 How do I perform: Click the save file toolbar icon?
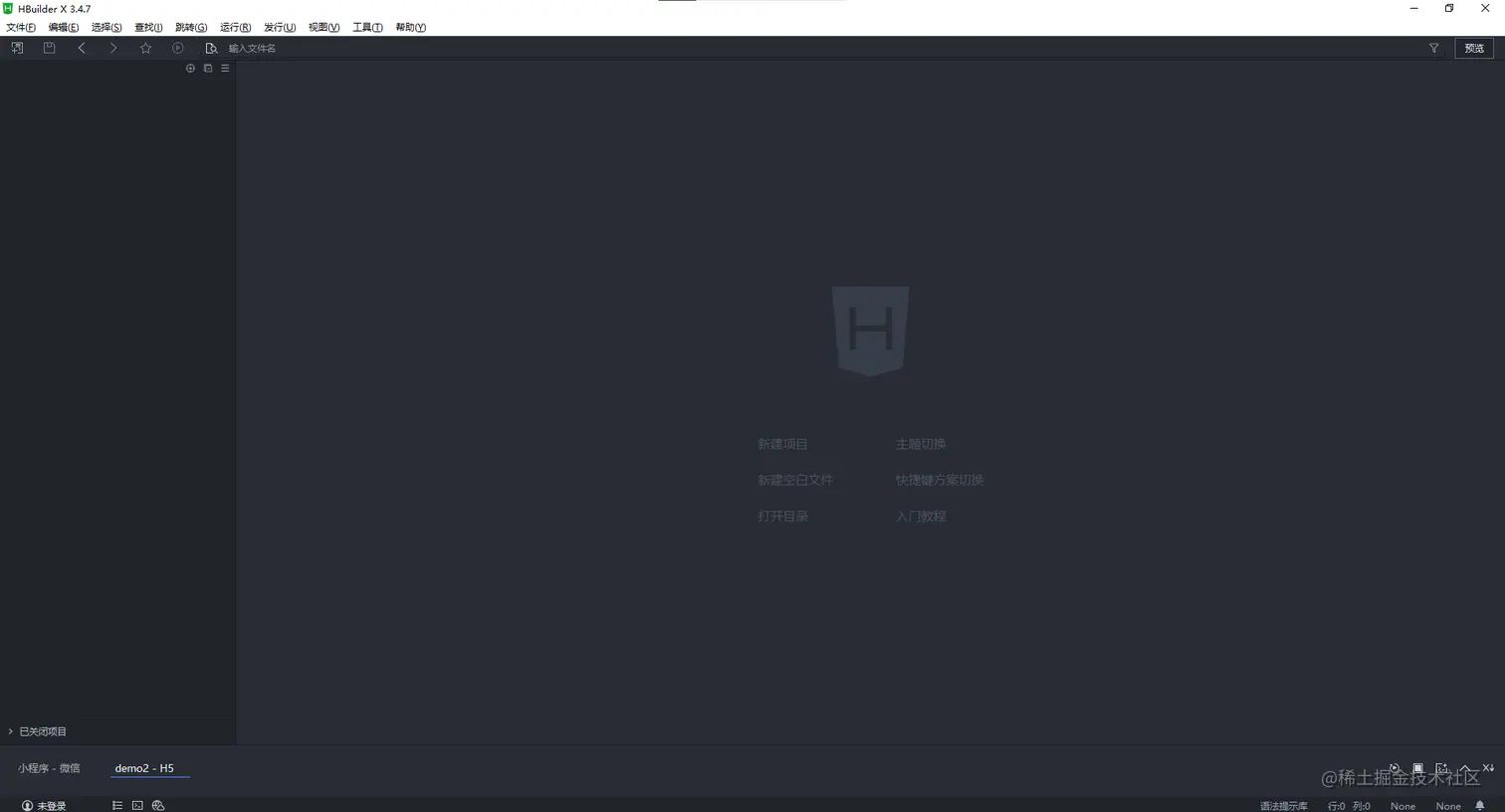pos(49,48)
